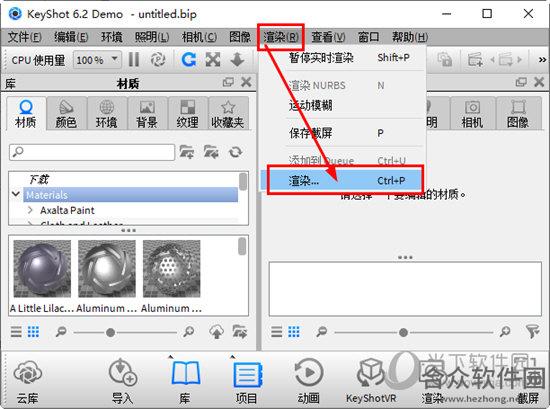Switch project panel to list view

pyautogui.click(x=277, y=331)
